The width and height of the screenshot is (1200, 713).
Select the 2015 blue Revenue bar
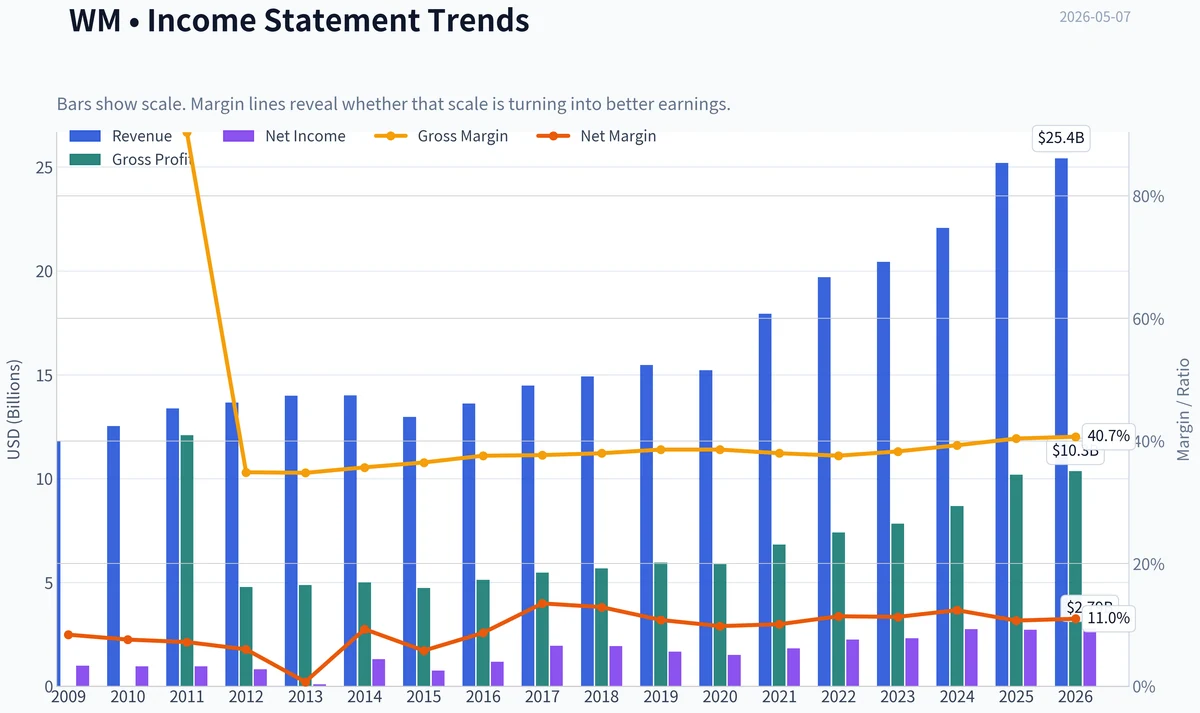pyautogui.click(x=410, y=552)
